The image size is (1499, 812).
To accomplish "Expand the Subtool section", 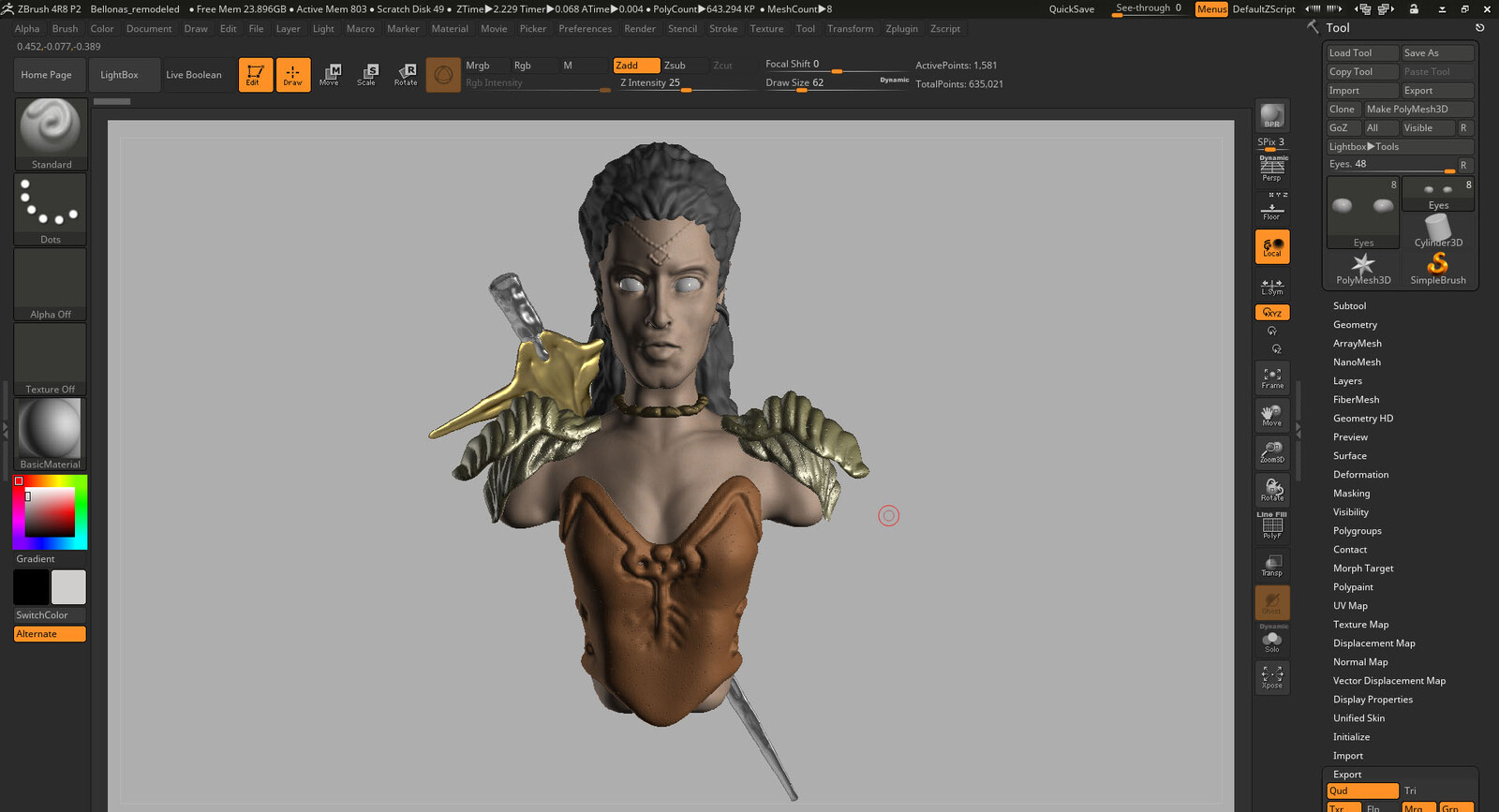I will [x=1349, y=306].
